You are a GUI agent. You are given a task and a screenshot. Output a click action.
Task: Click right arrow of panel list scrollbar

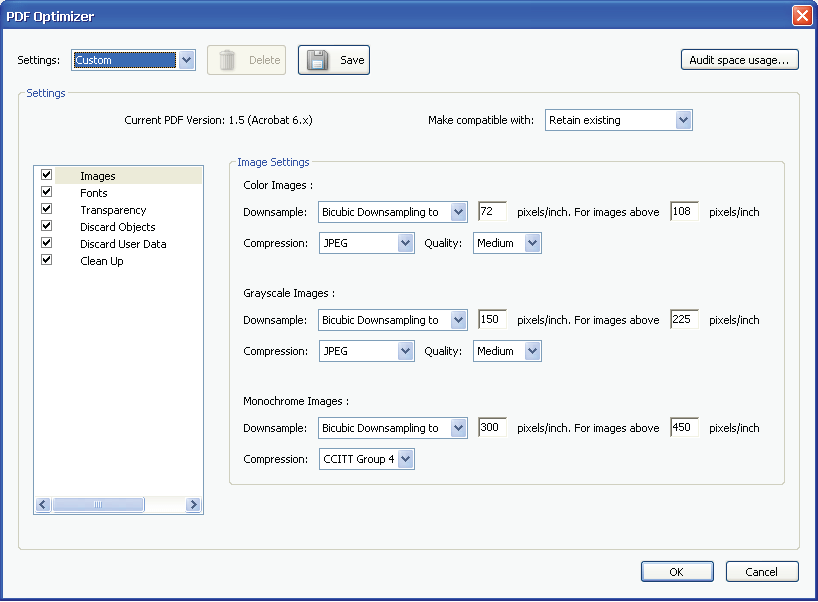pos(193,506)
